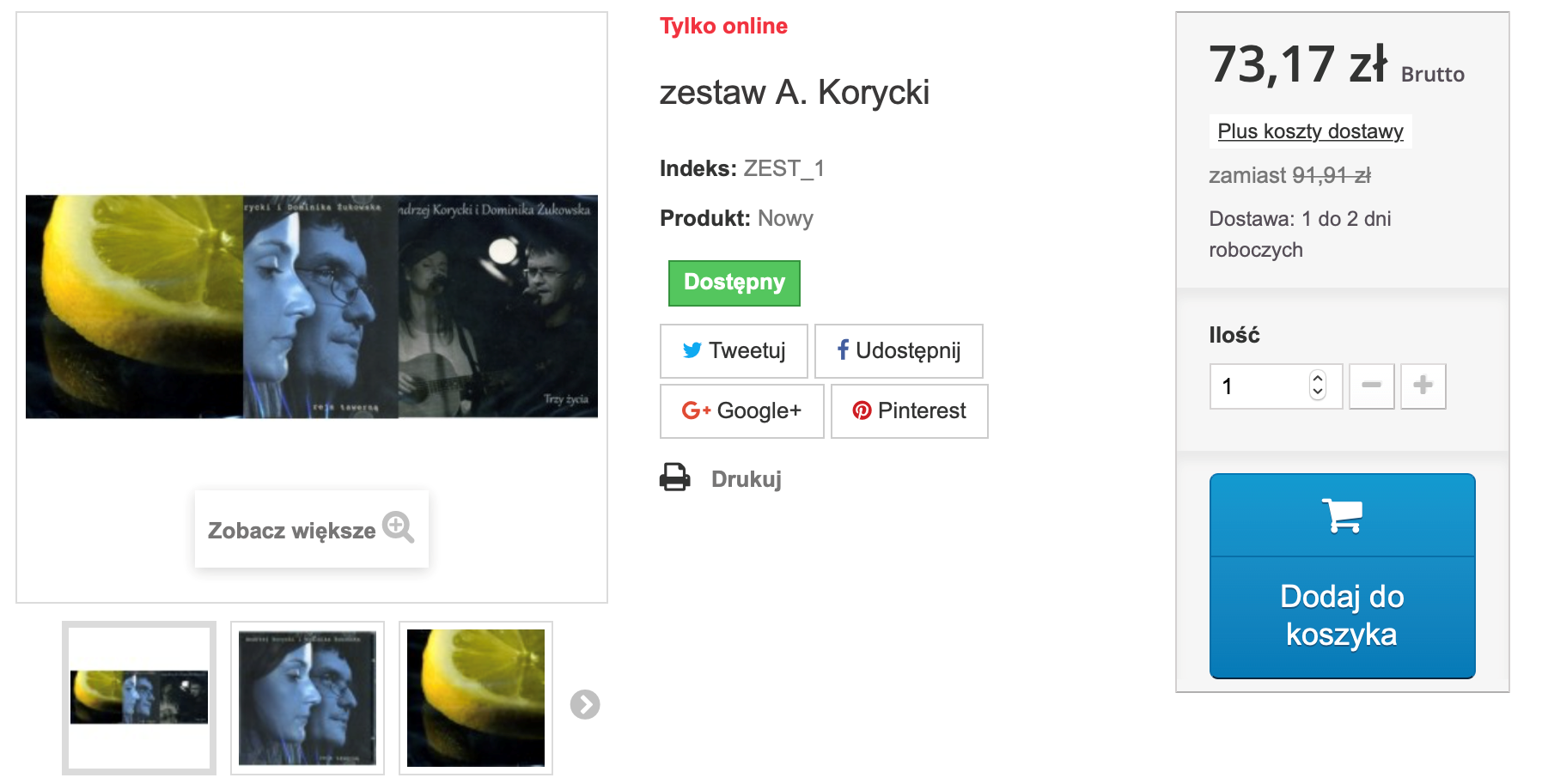
Task: Show next thumbnails with arrow
Action: [585, 704]
